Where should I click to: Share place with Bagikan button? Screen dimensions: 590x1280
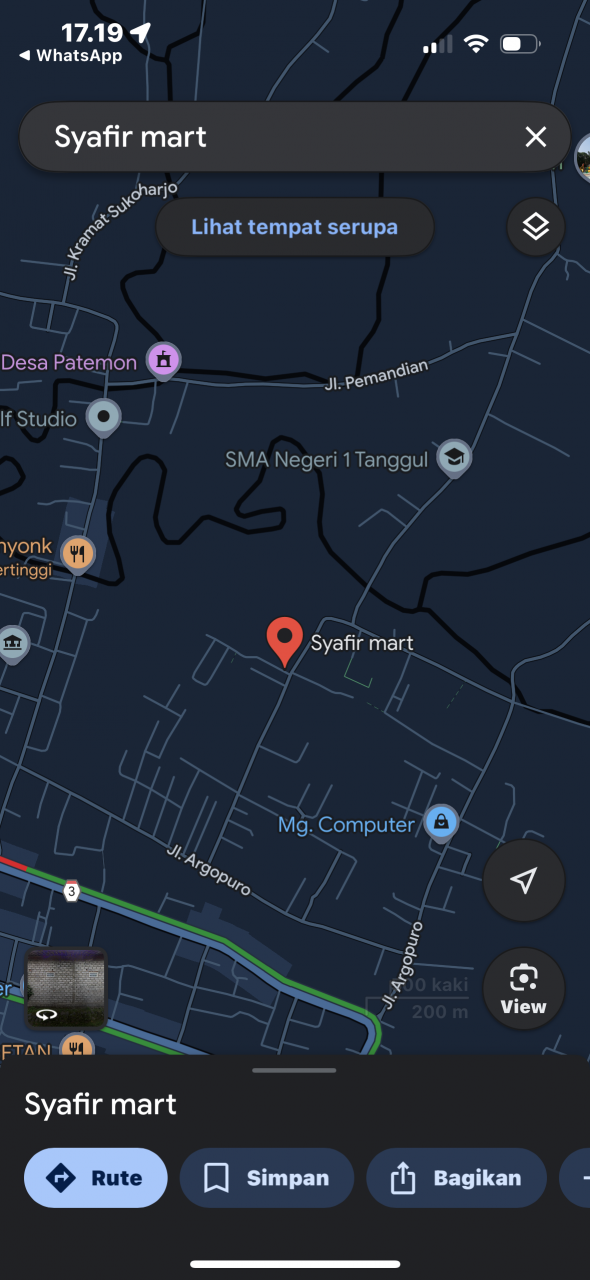(457, 1178)
